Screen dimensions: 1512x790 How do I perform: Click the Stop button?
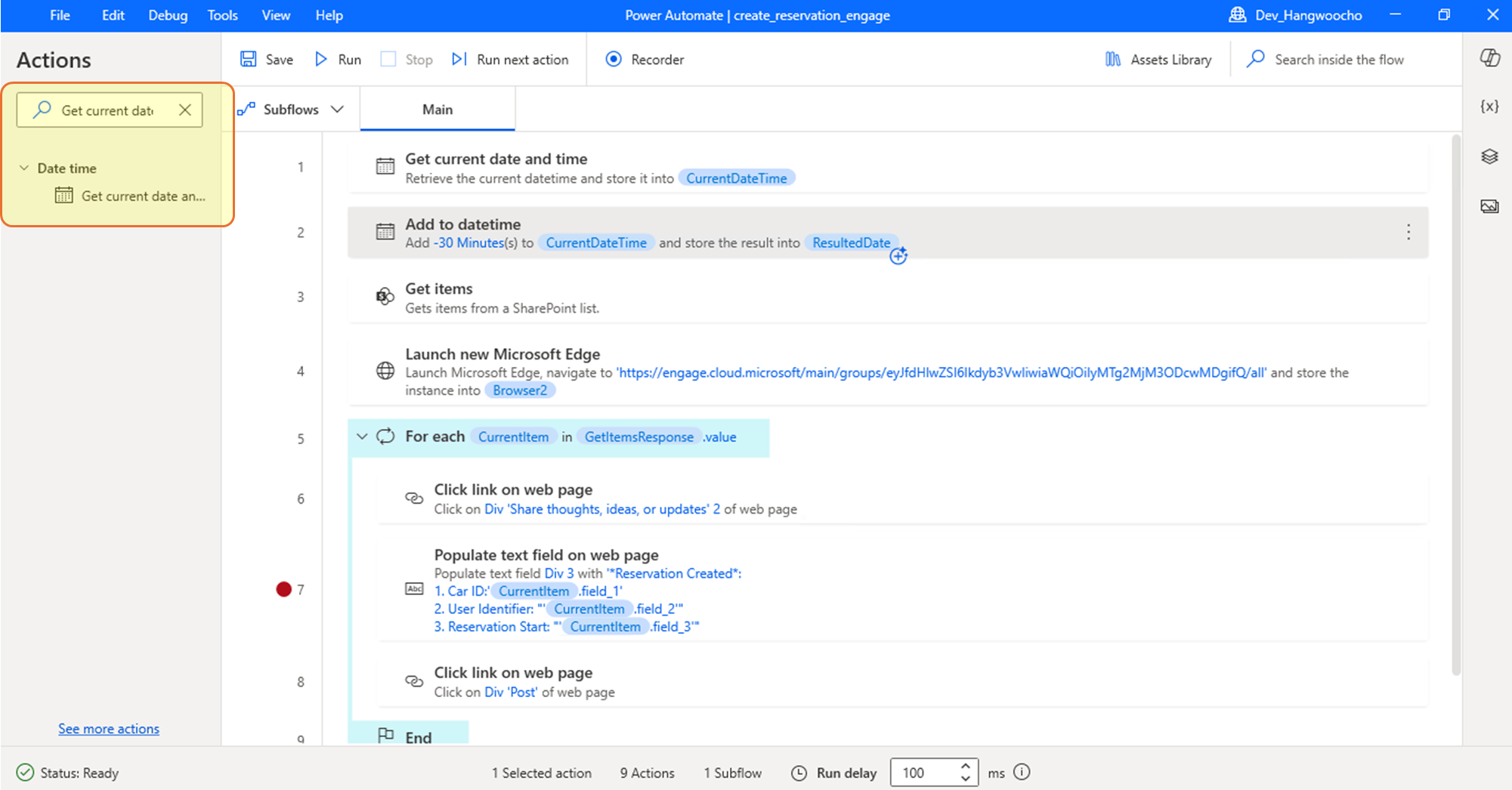click(x=407, y=59)
